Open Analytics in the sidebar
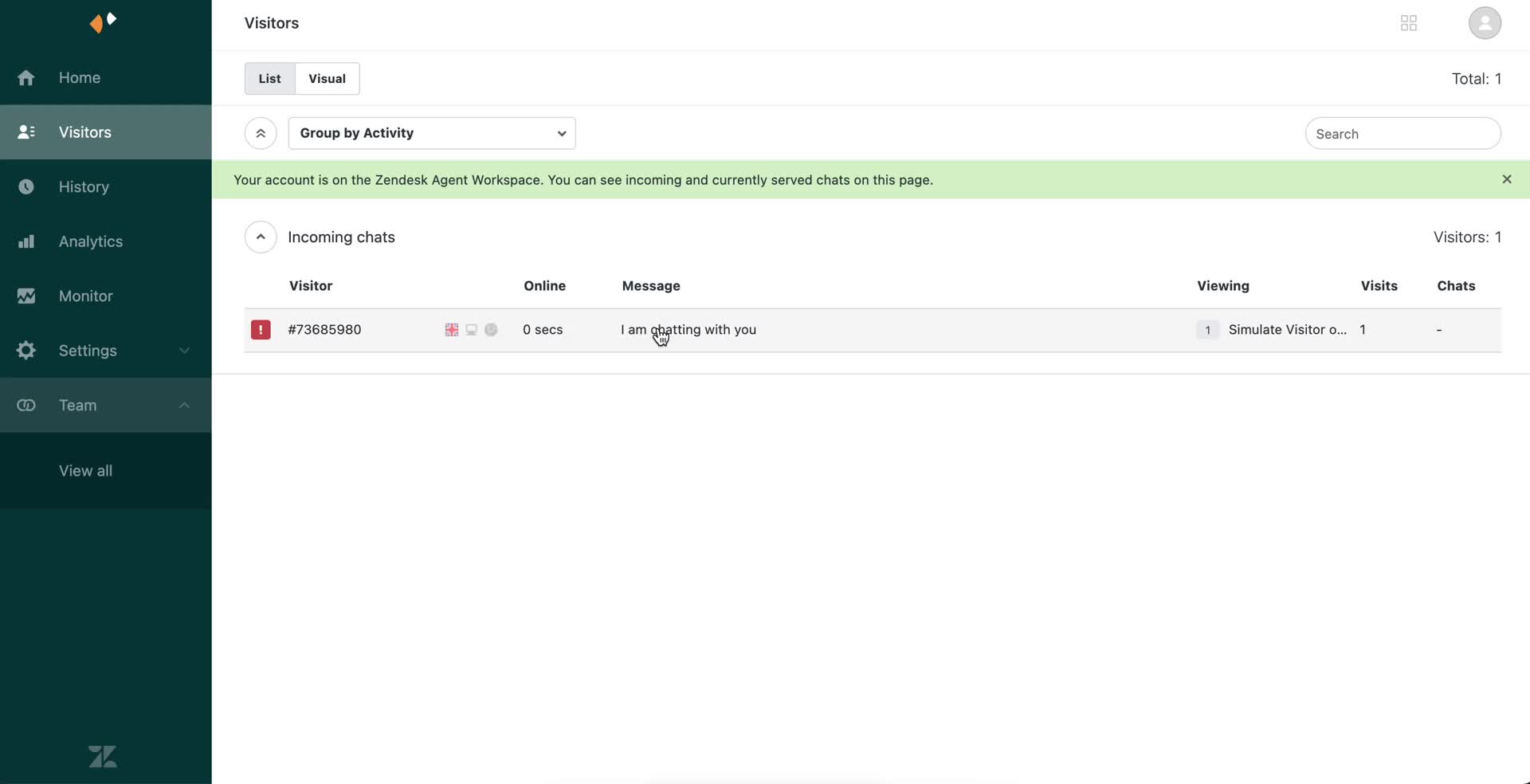1530x784 pixels. click(106, 241)
